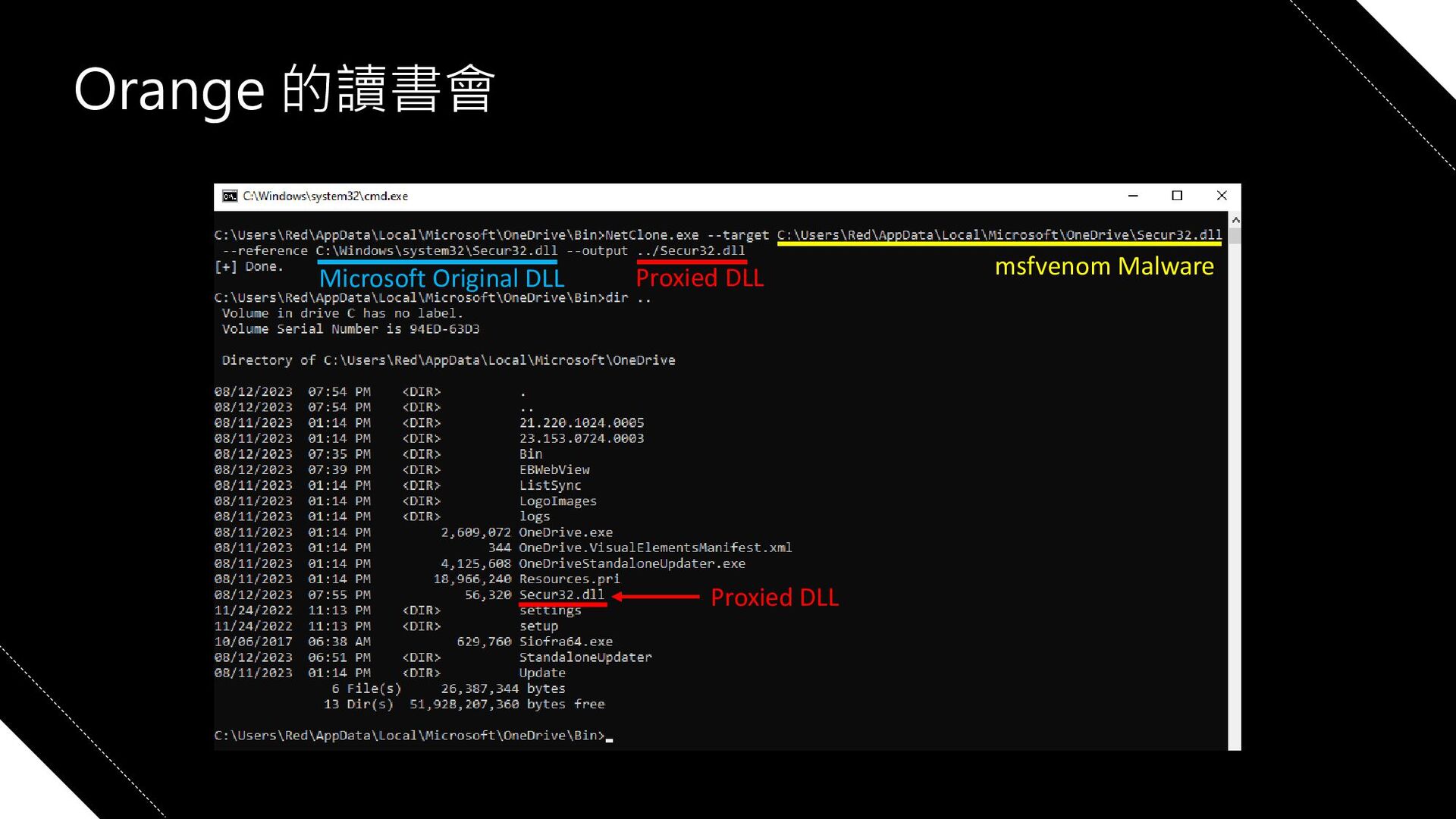Screen dimensions: 1456x819
Task: Maximize the cmd.exe window
Action: 1177,196
